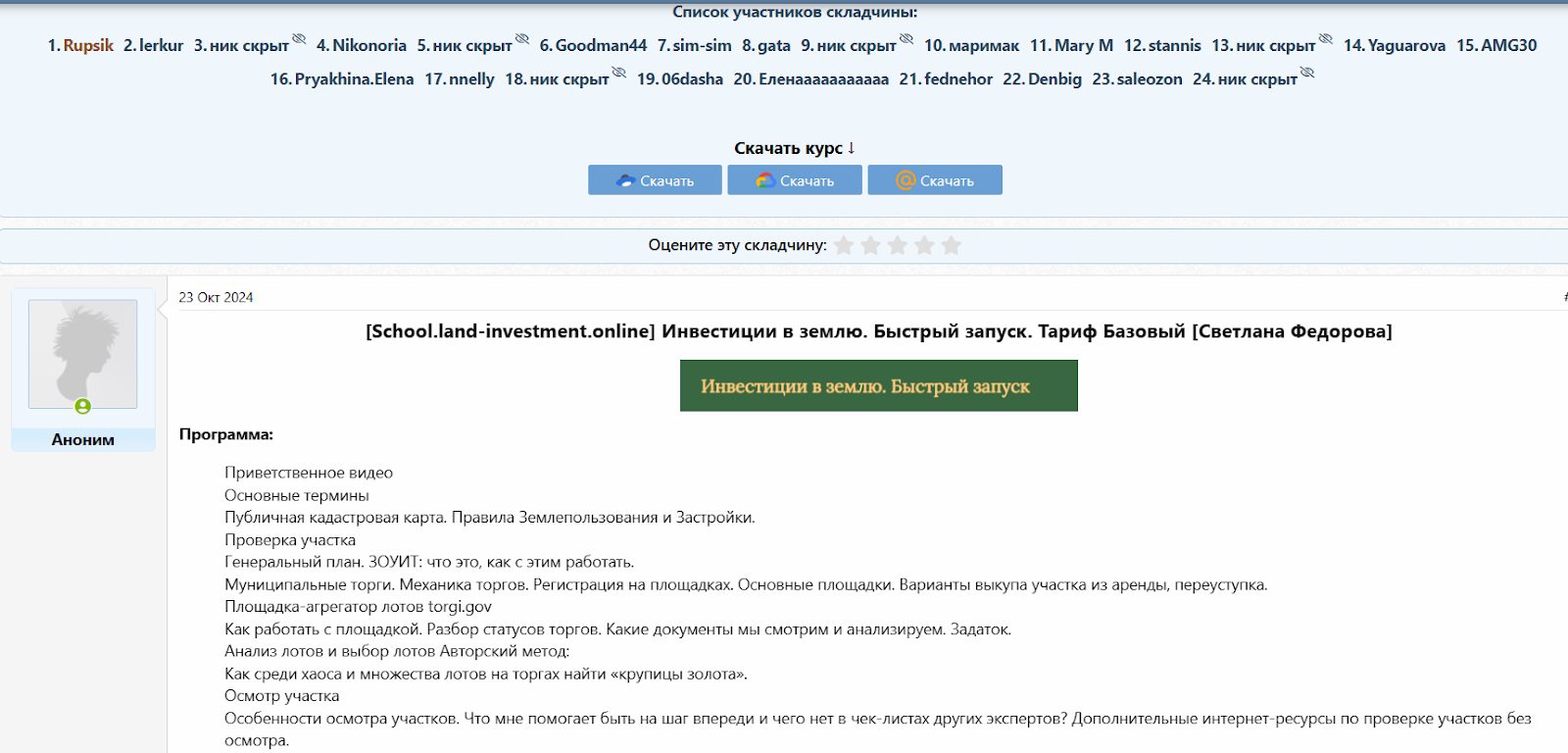This screenshot has width=1568, height=753.
Task: Click the 'Основные термины' line
Action: (x=297, y=495)
